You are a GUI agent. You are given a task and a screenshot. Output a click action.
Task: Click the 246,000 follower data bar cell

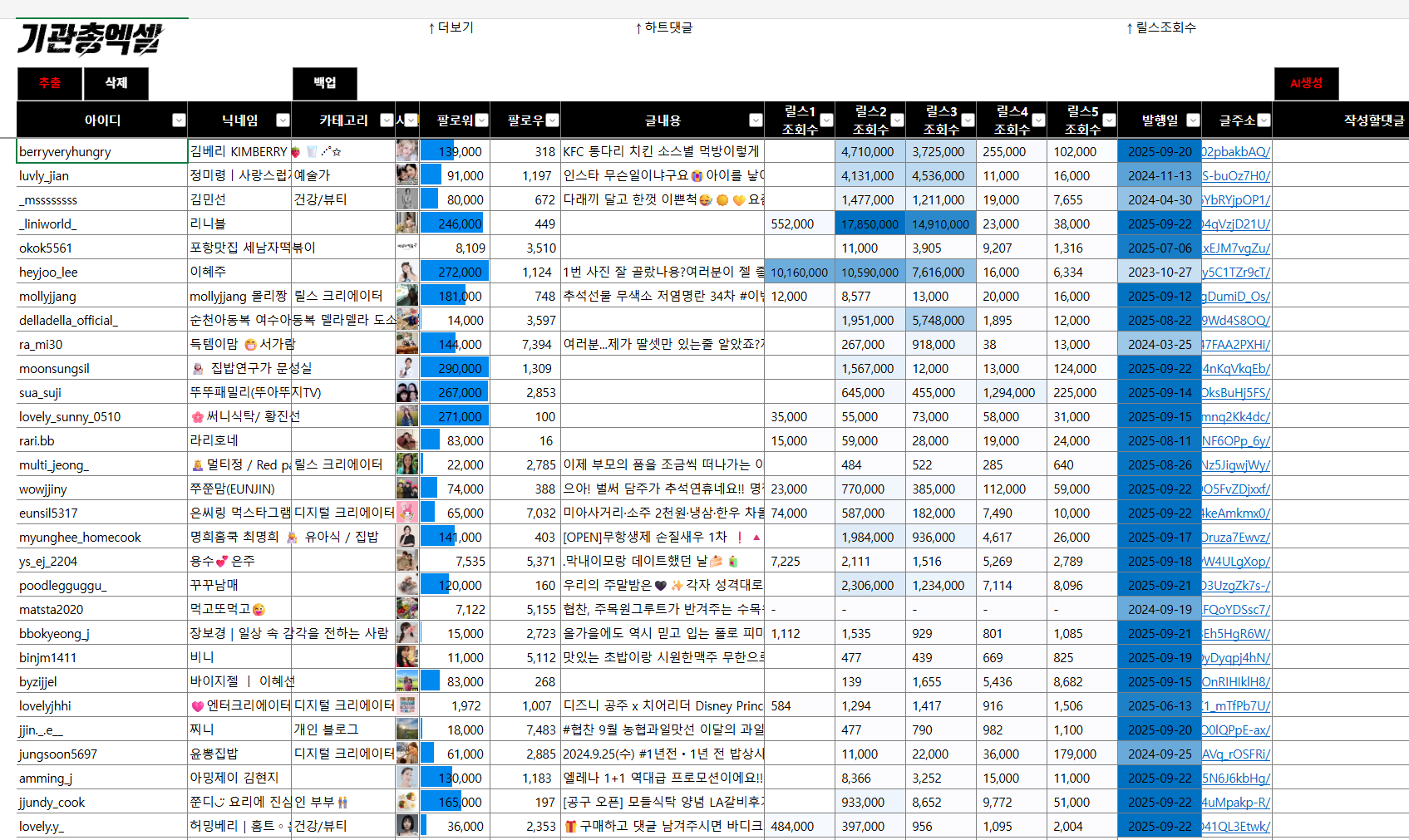click(x=455, y=224)
